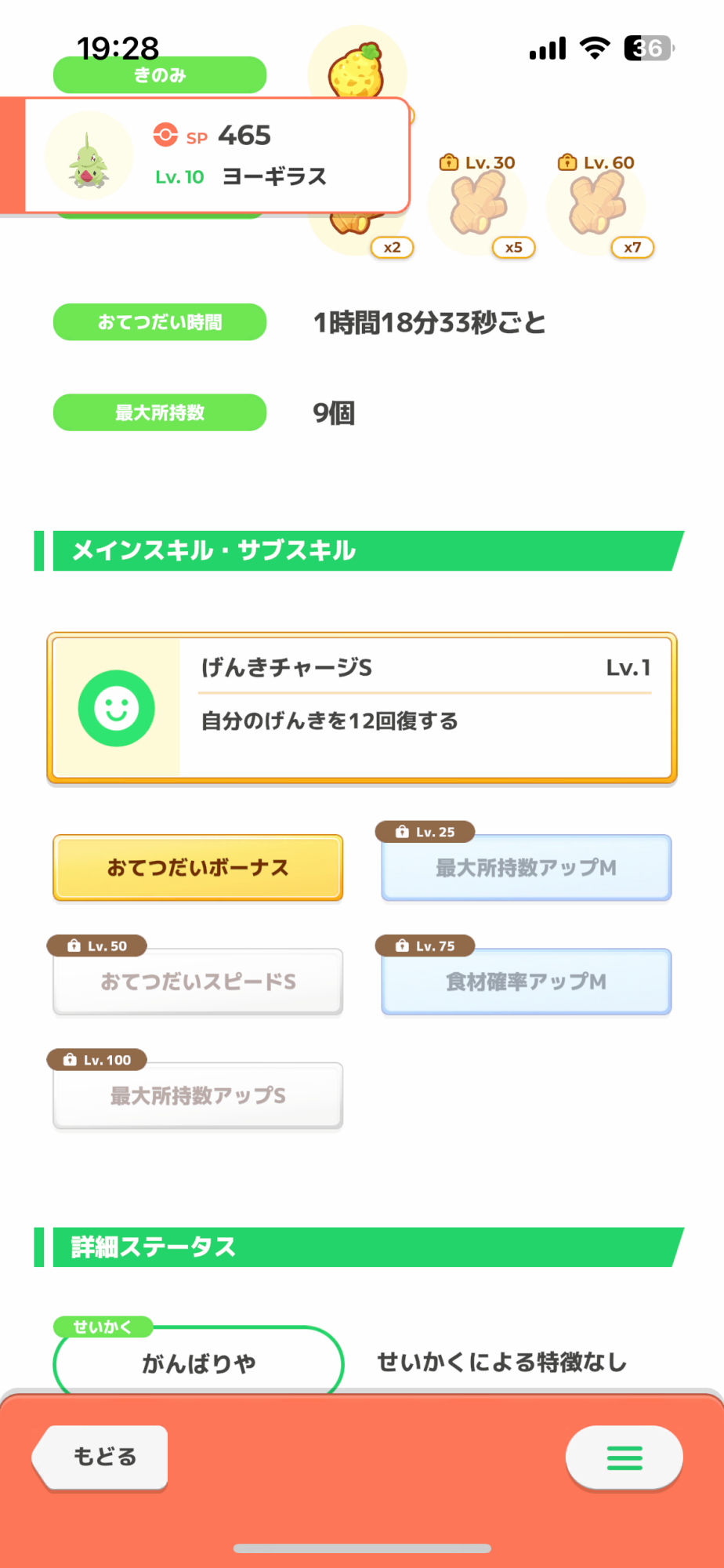
Task: Open the げんきチャージS main skill card
Action: [362, 708]
